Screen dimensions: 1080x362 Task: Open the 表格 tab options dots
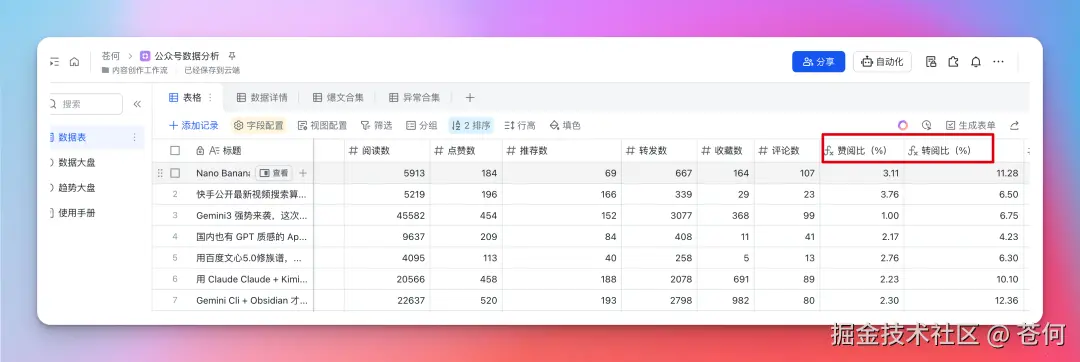pos(210,98)
